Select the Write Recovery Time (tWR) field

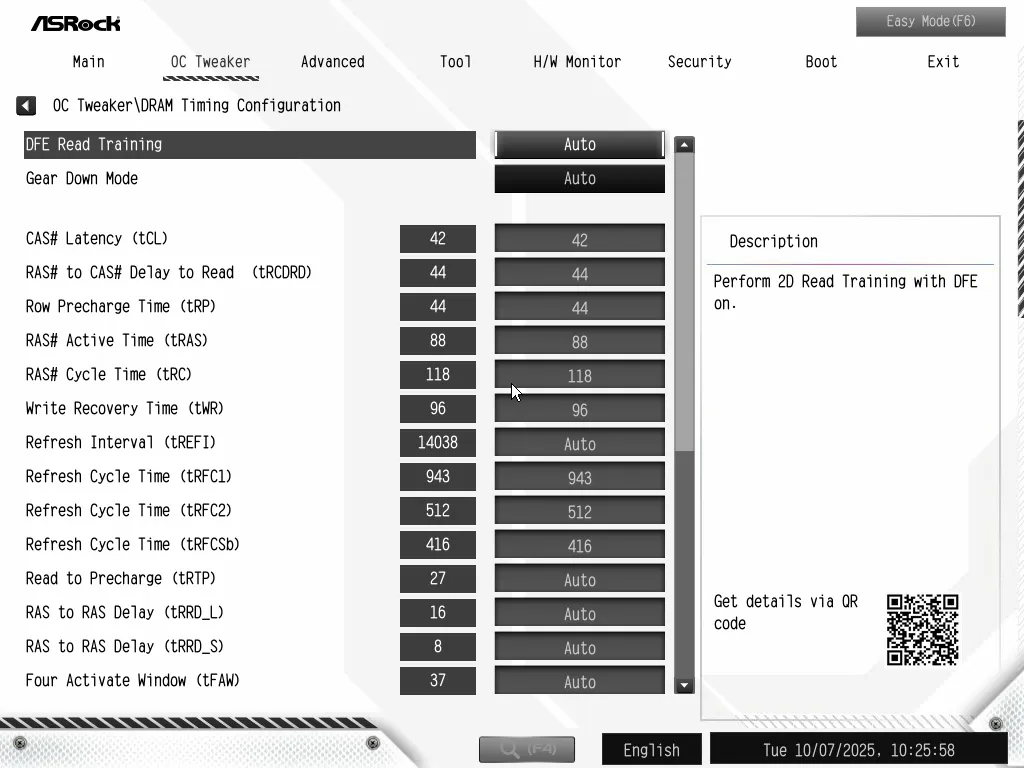coord(579,409)
